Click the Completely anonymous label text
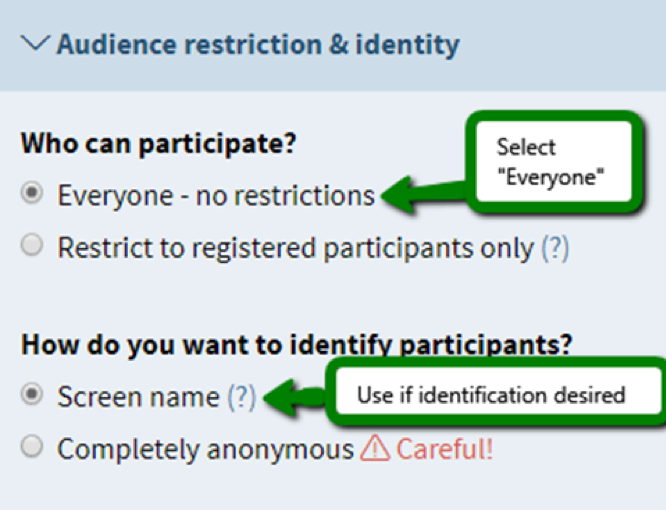This screenshot has height=510, width=666. pyautogui.click(x=205, y=449)
